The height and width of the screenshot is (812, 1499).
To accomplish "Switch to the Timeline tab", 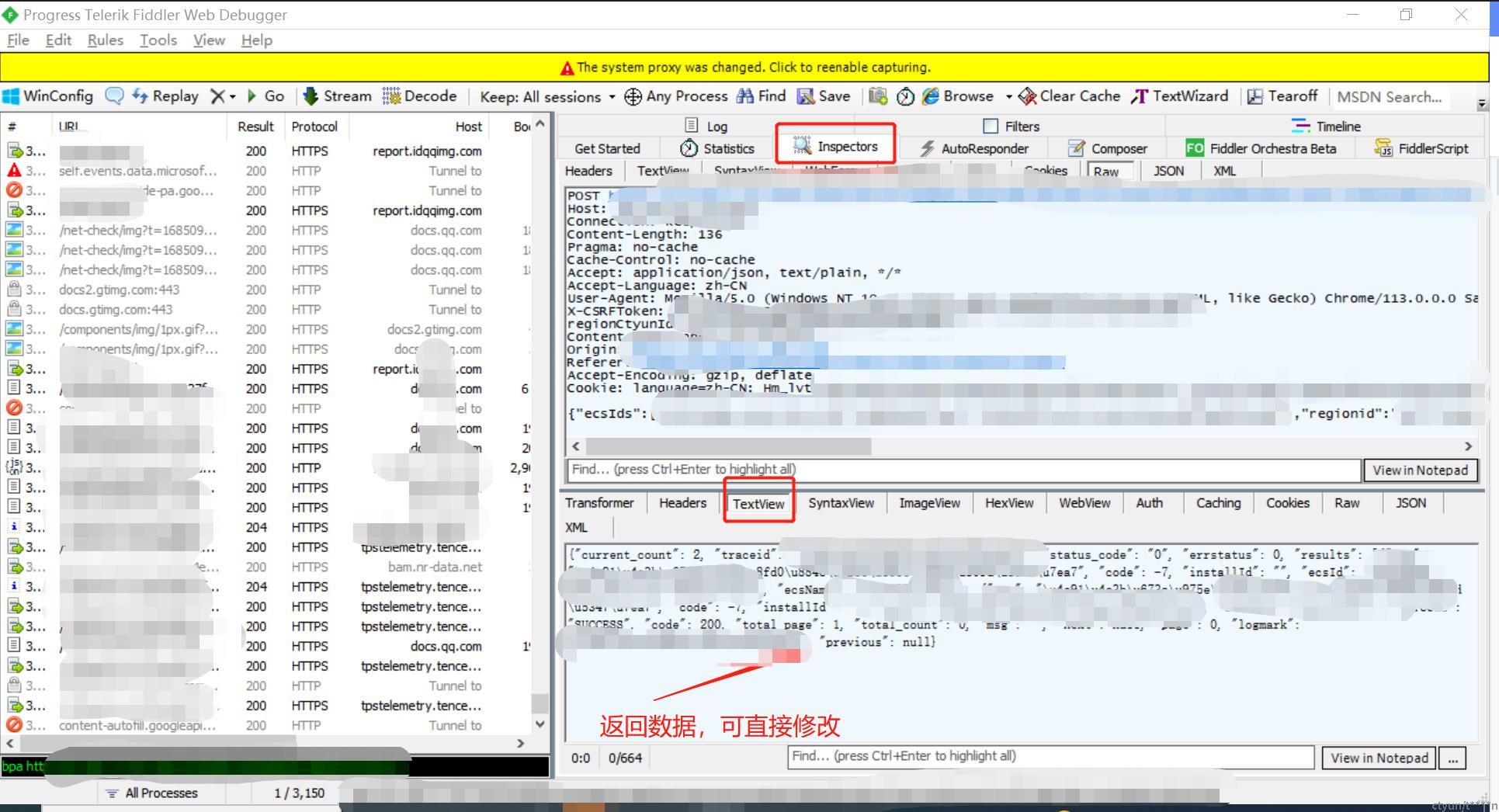I will coord(1326,126).
